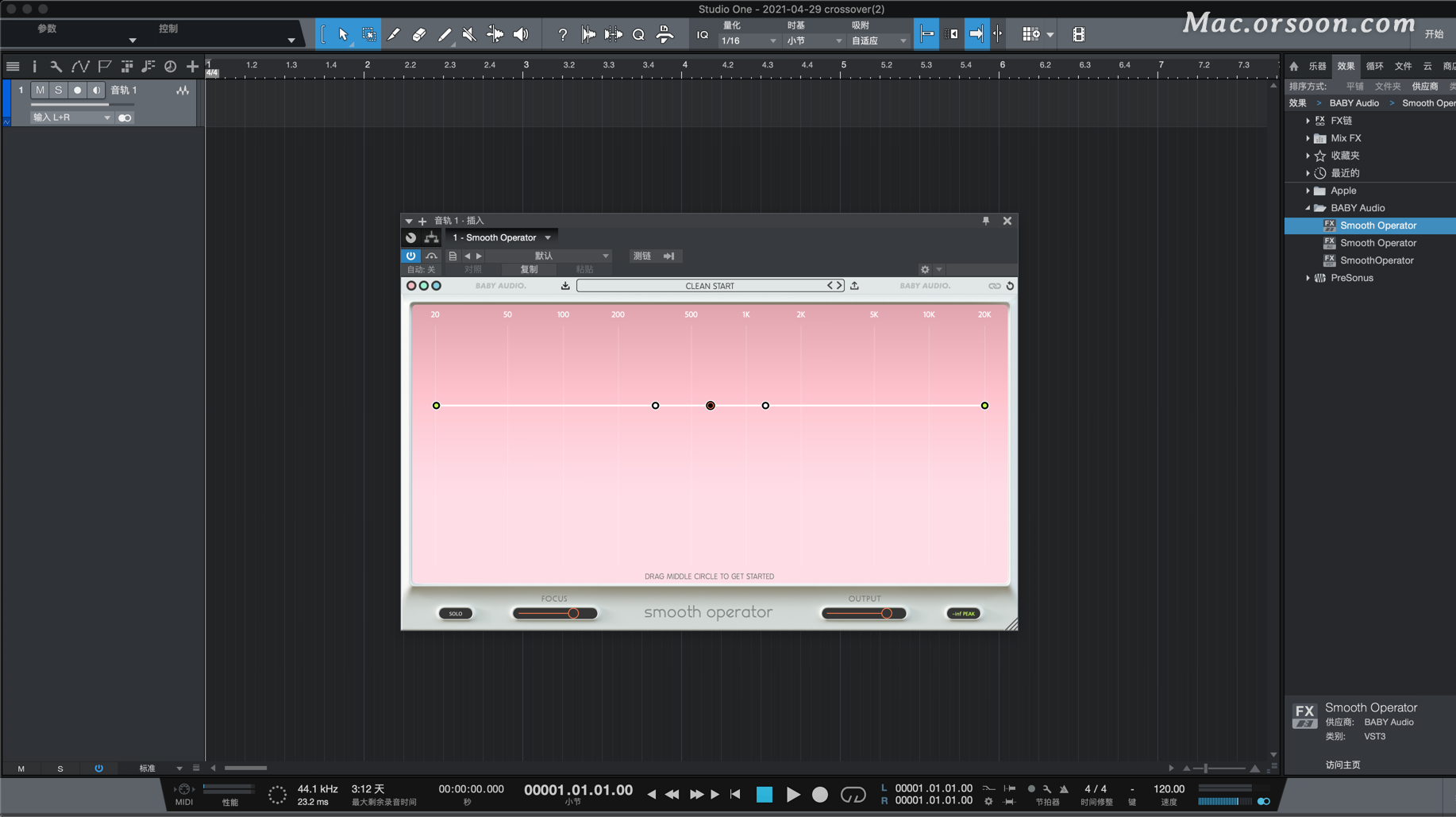The width and height of the screenshot is (1456, 817).
Task: Click the tempo value 120.00
Action: (1169, 788)
